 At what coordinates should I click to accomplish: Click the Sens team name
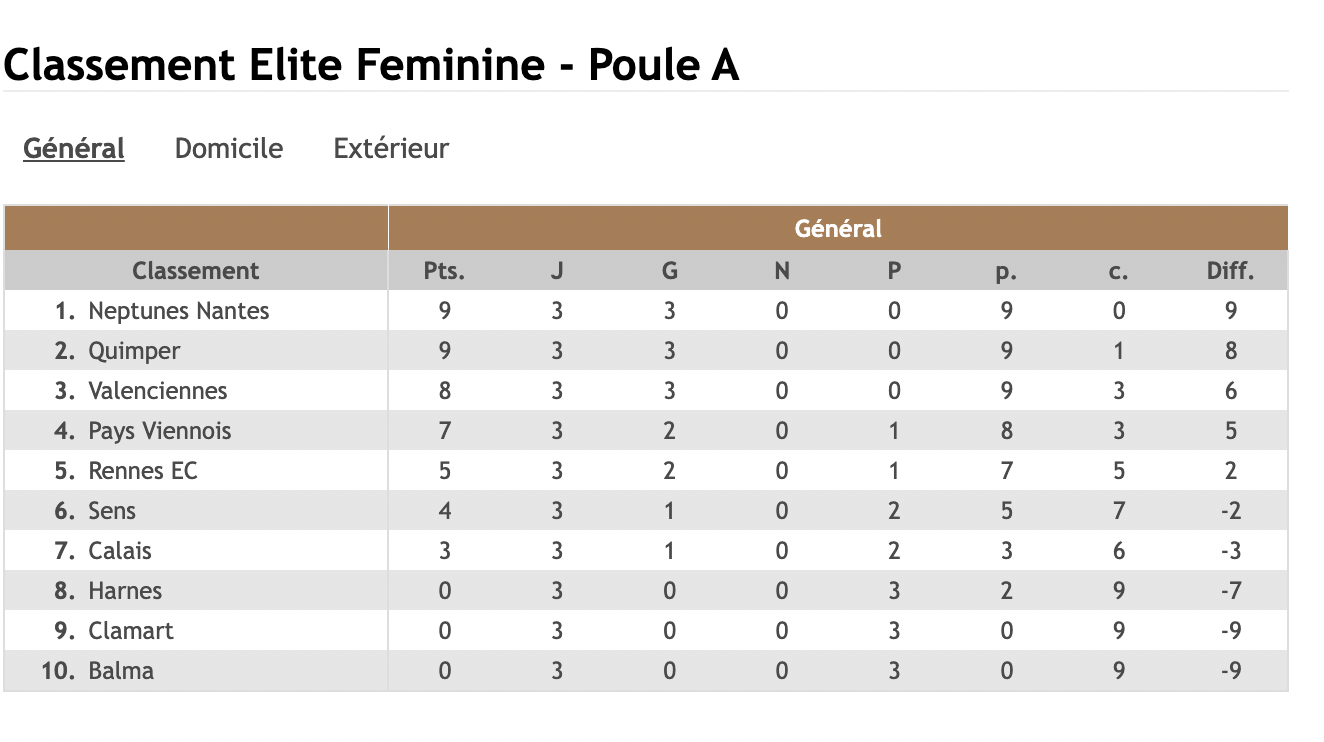112,511
